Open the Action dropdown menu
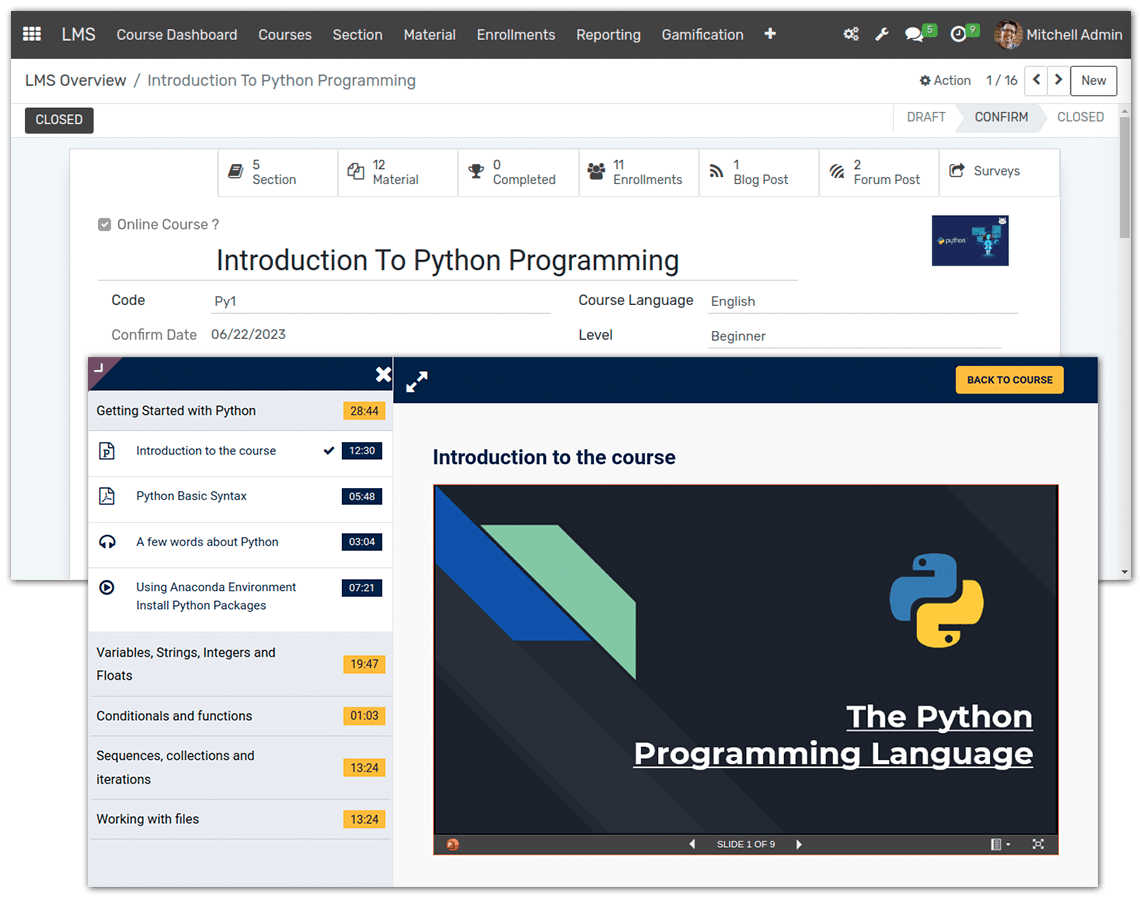The image size is (1140, 900). point(945,81)
